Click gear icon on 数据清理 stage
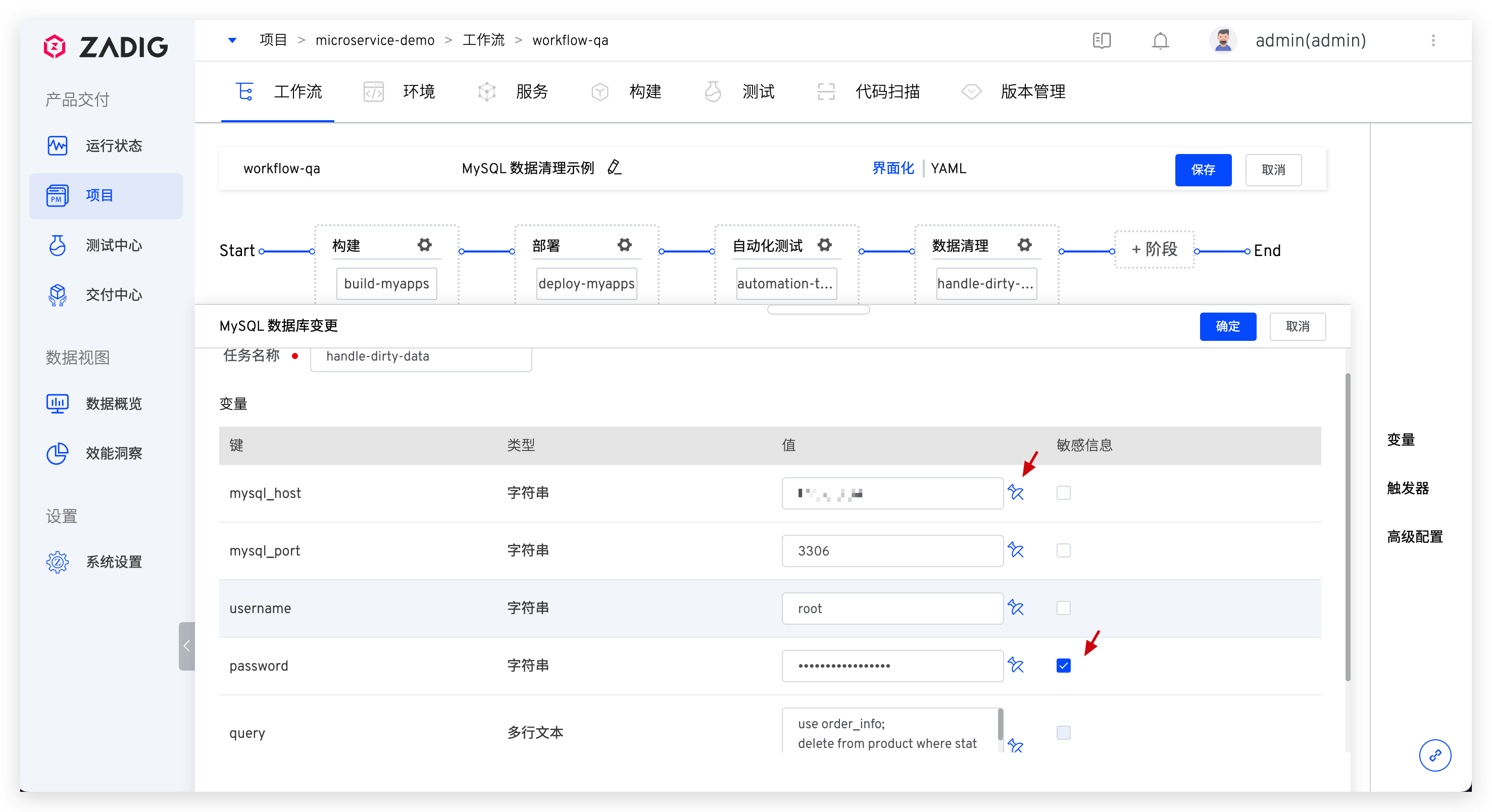The width and height of the screenshot is (1492, 812). coord(1024,245)
